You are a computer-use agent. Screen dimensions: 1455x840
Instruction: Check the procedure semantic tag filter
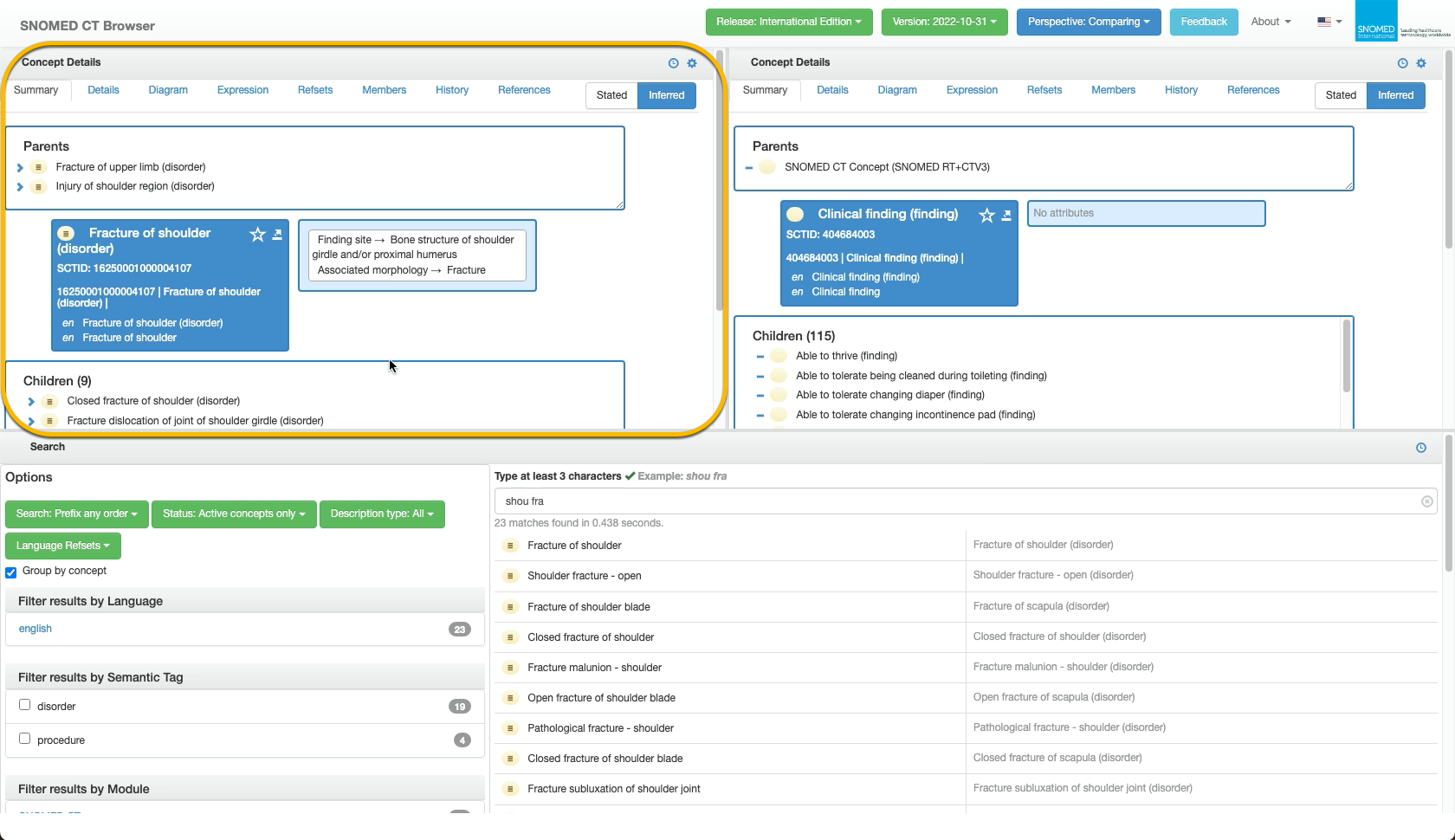point(24,739)
